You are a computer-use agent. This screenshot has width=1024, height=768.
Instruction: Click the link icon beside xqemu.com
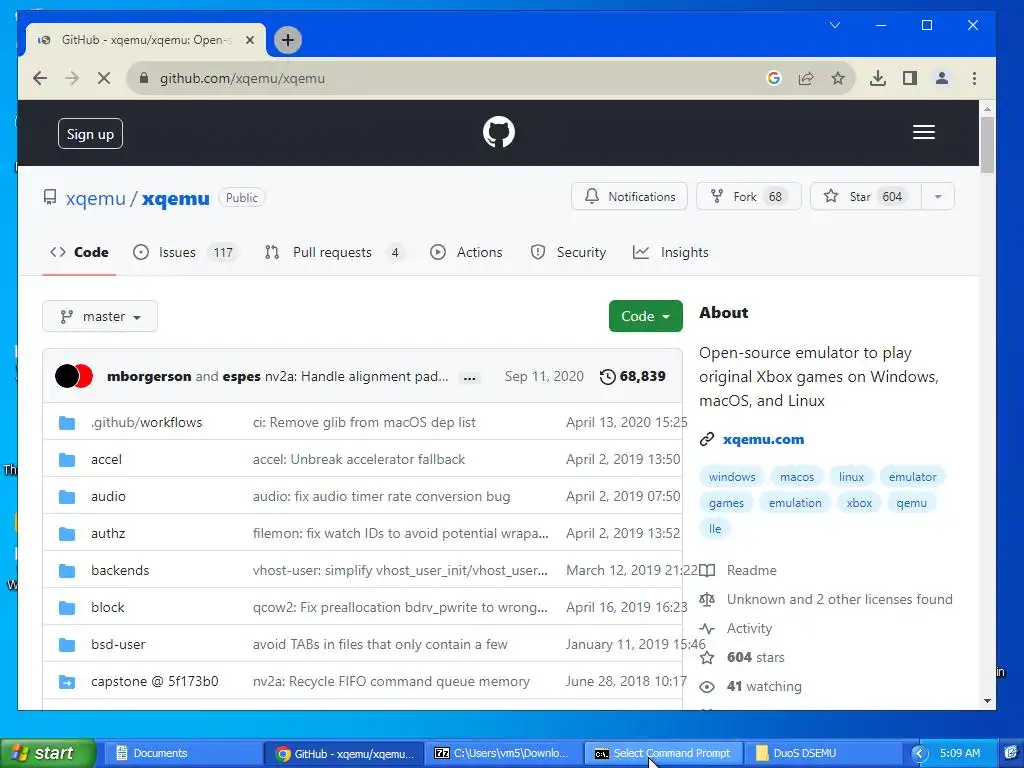click(x=707, y=440)
